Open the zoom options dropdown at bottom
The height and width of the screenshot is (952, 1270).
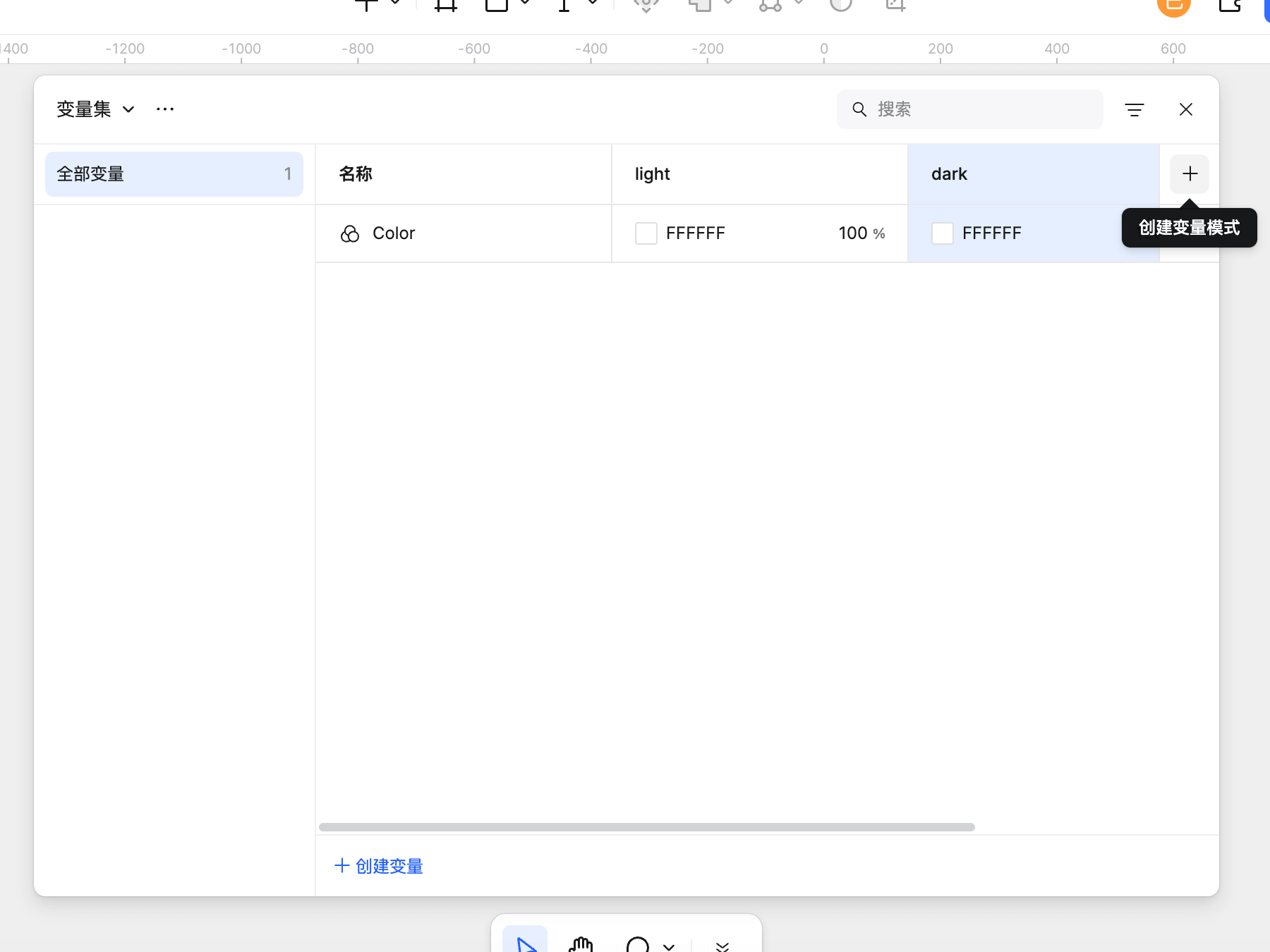[x=669, y=947]
